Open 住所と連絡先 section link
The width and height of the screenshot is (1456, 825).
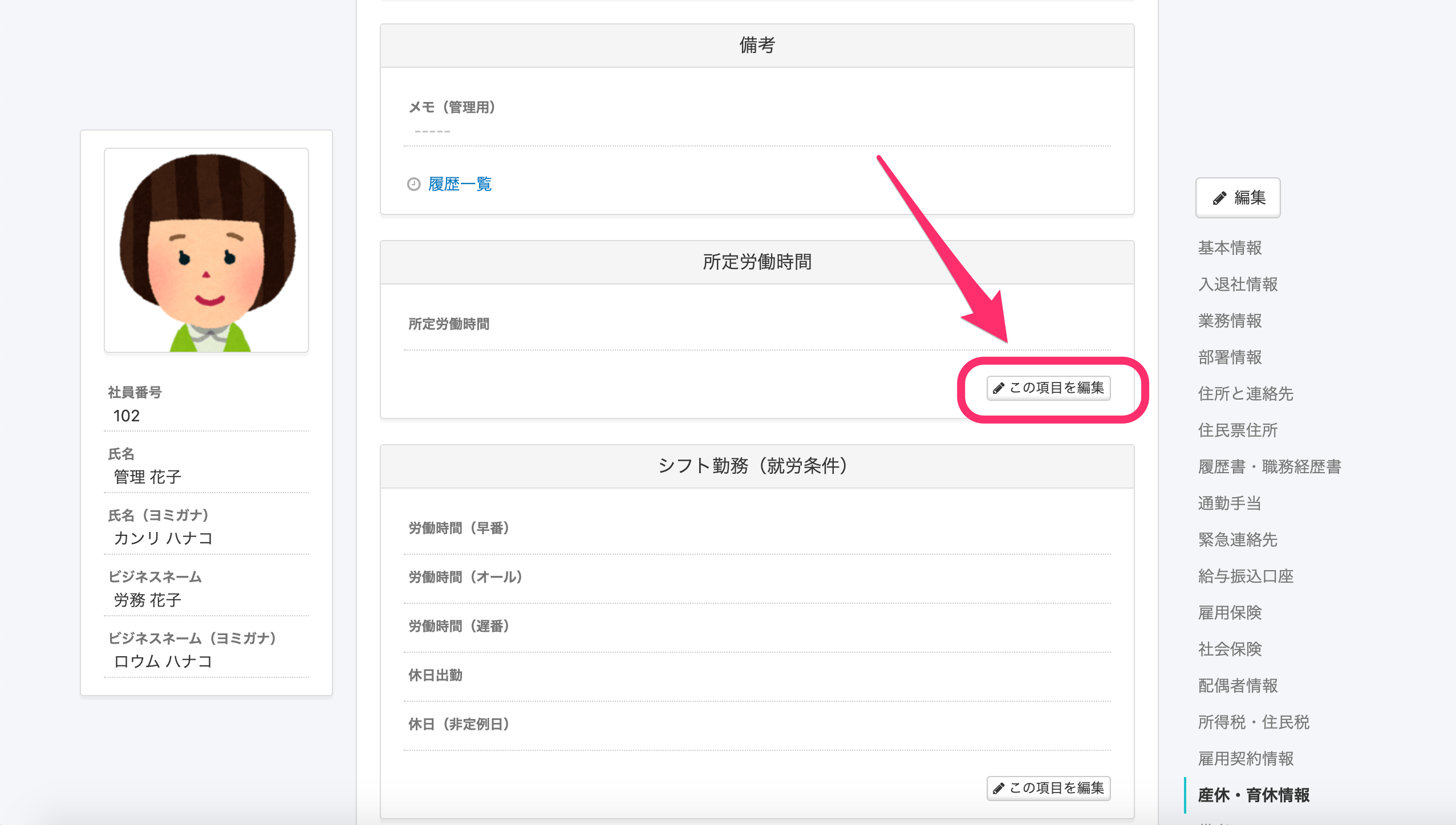tap(1246, 394)
